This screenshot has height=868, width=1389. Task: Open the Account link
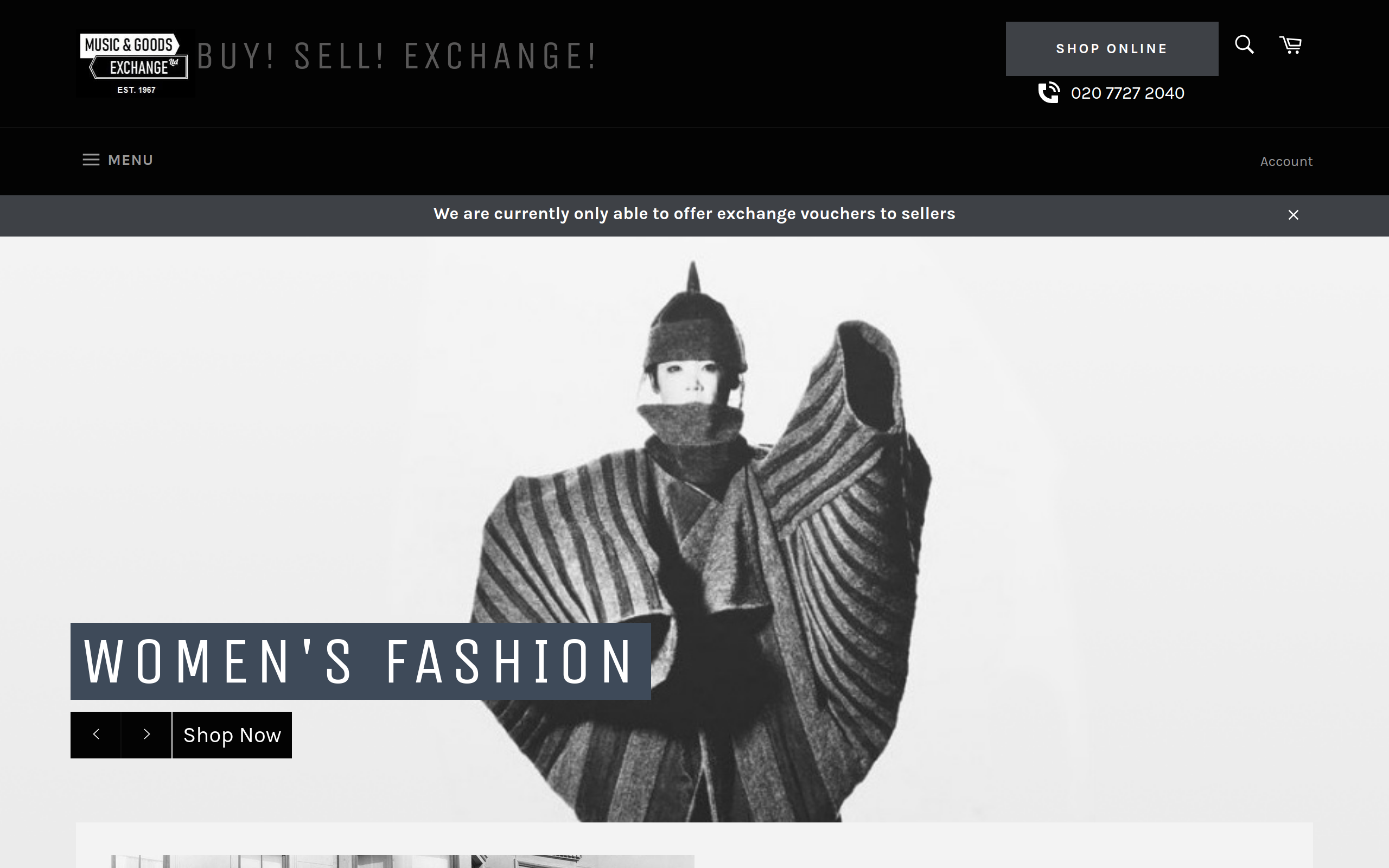1286,161
